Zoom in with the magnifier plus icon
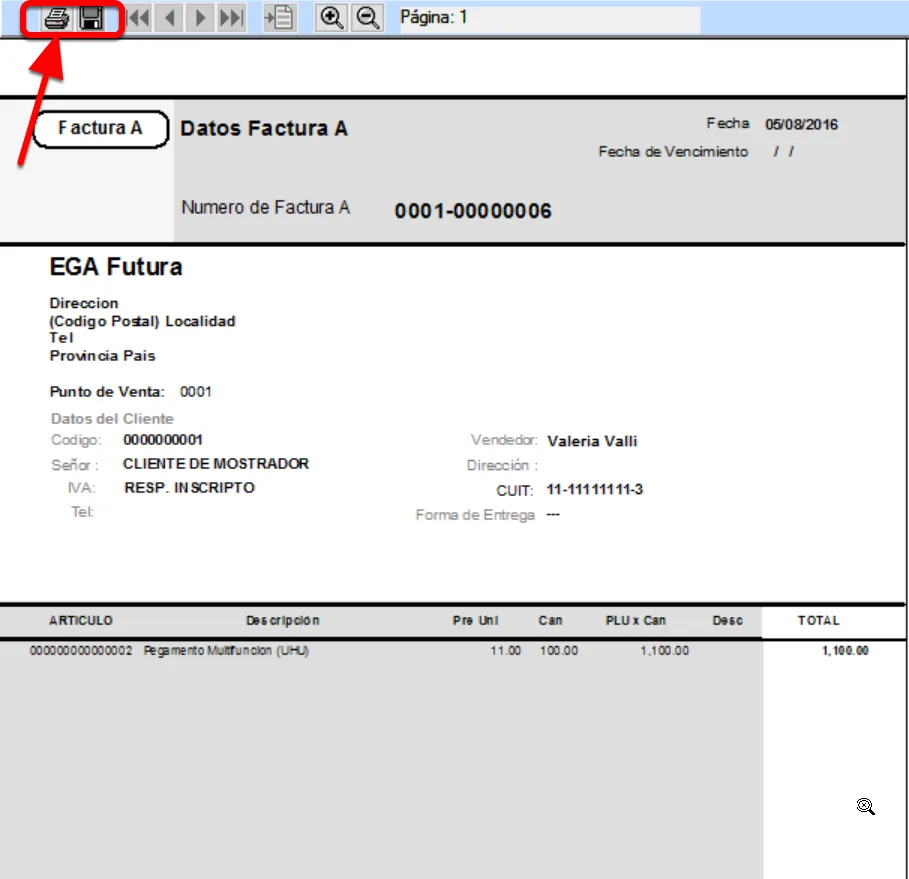The height and width of the screenshot is (879, 909). pyautogui.click(x=331, y=18)
